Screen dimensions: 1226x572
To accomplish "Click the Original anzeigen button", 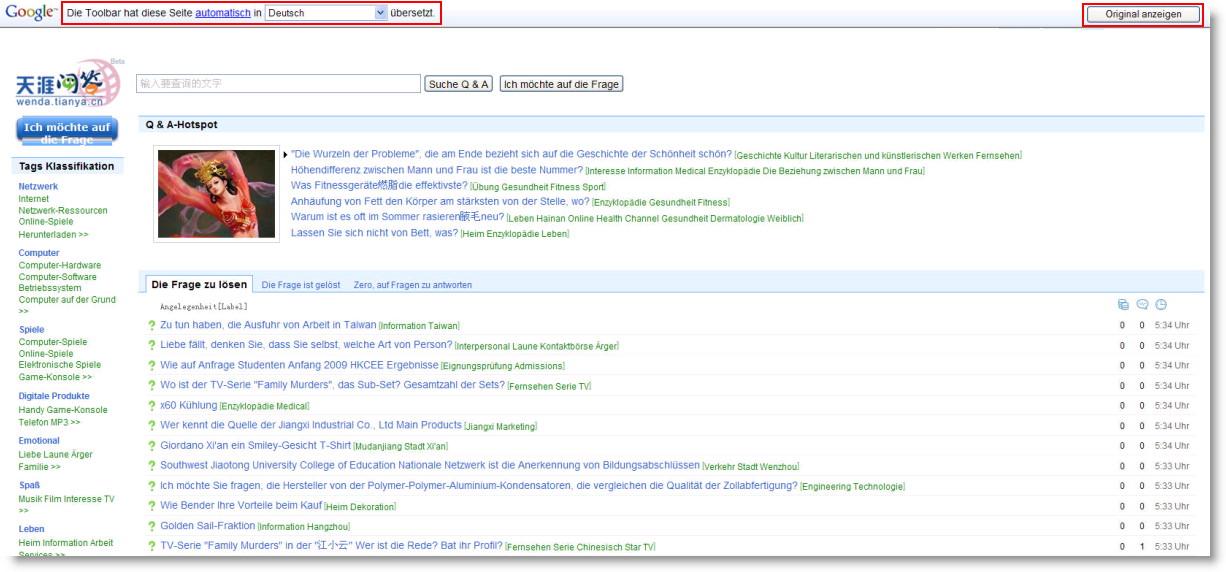I will [1143, 14].
